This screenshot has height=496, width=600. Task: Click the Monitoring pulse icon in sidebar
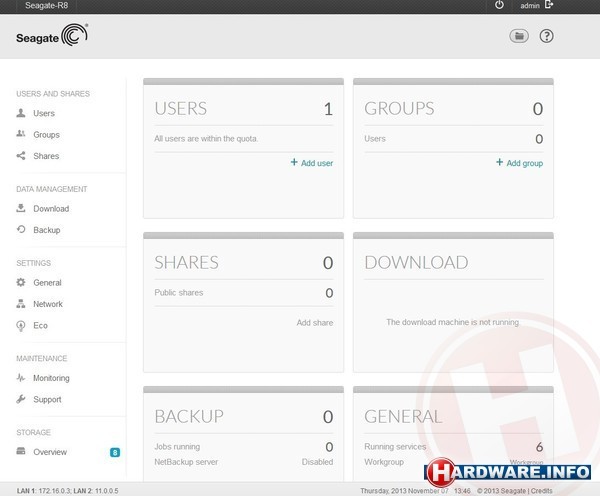(x=21, y=378)
